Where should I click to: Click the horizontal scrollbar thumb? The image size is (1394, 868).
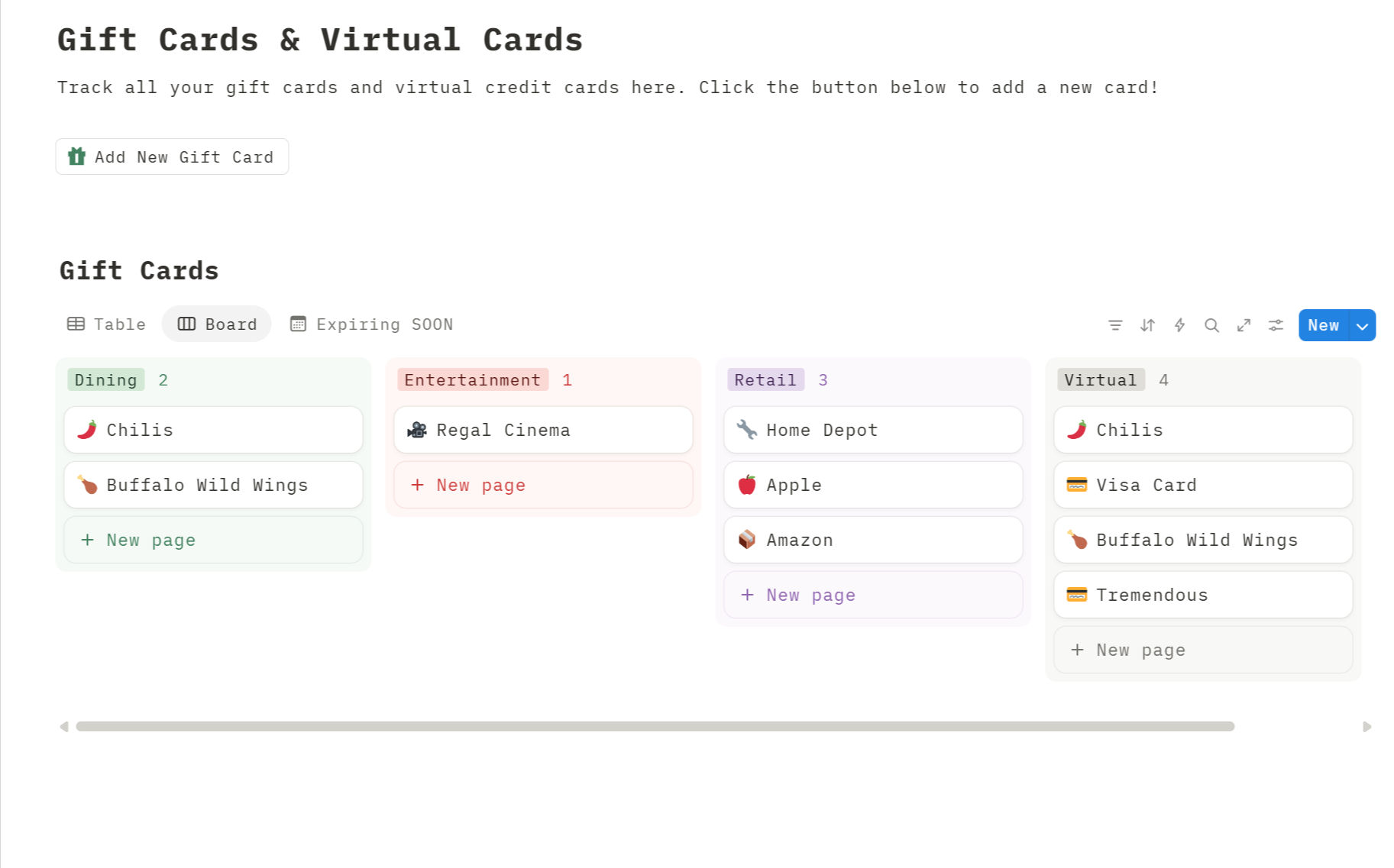click(x=655, y=726)
